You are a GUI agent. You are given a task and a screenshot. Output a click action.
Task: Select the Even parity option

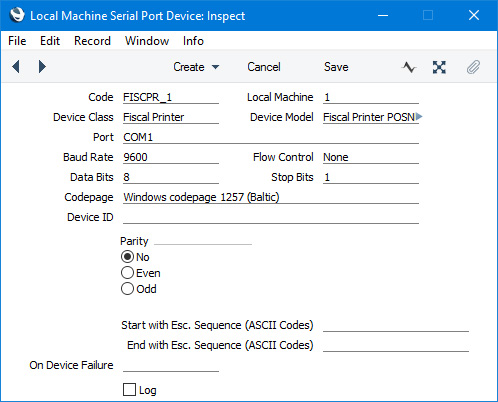pos(127,273)
